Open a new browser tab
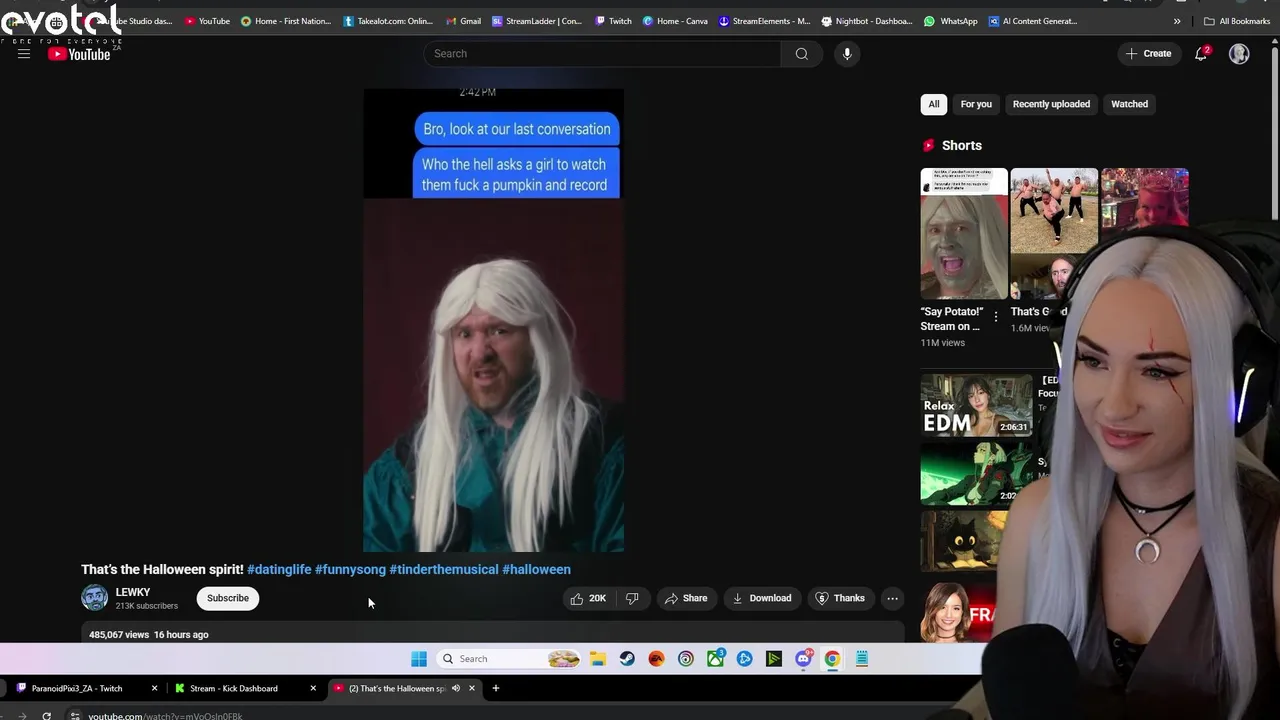 [x=495, y=688]
